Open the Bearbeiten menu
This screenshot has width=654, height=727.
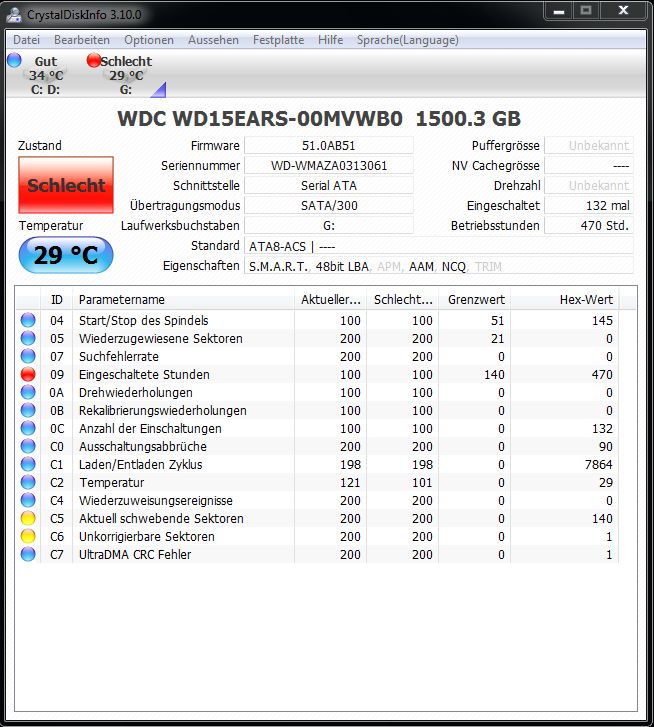click(82, 40)
